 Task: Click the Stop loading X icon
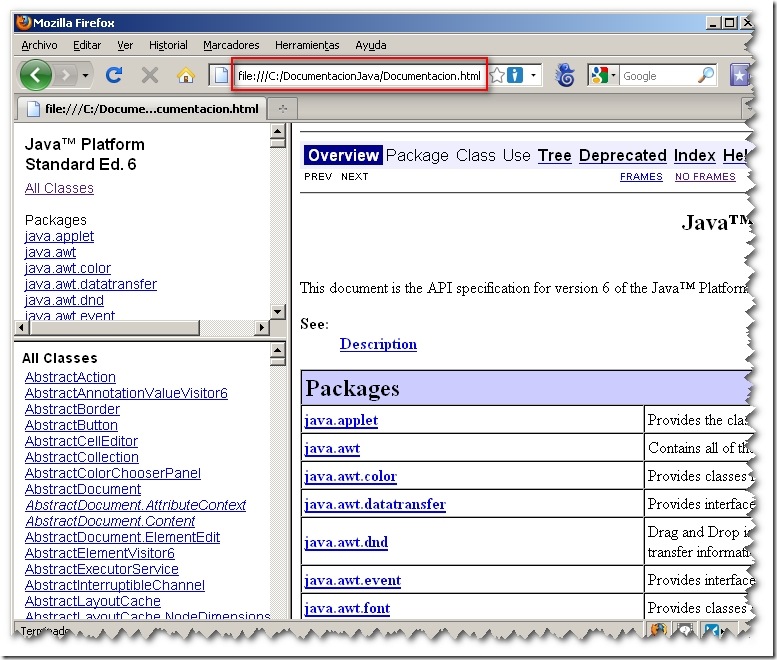(150, 76)
